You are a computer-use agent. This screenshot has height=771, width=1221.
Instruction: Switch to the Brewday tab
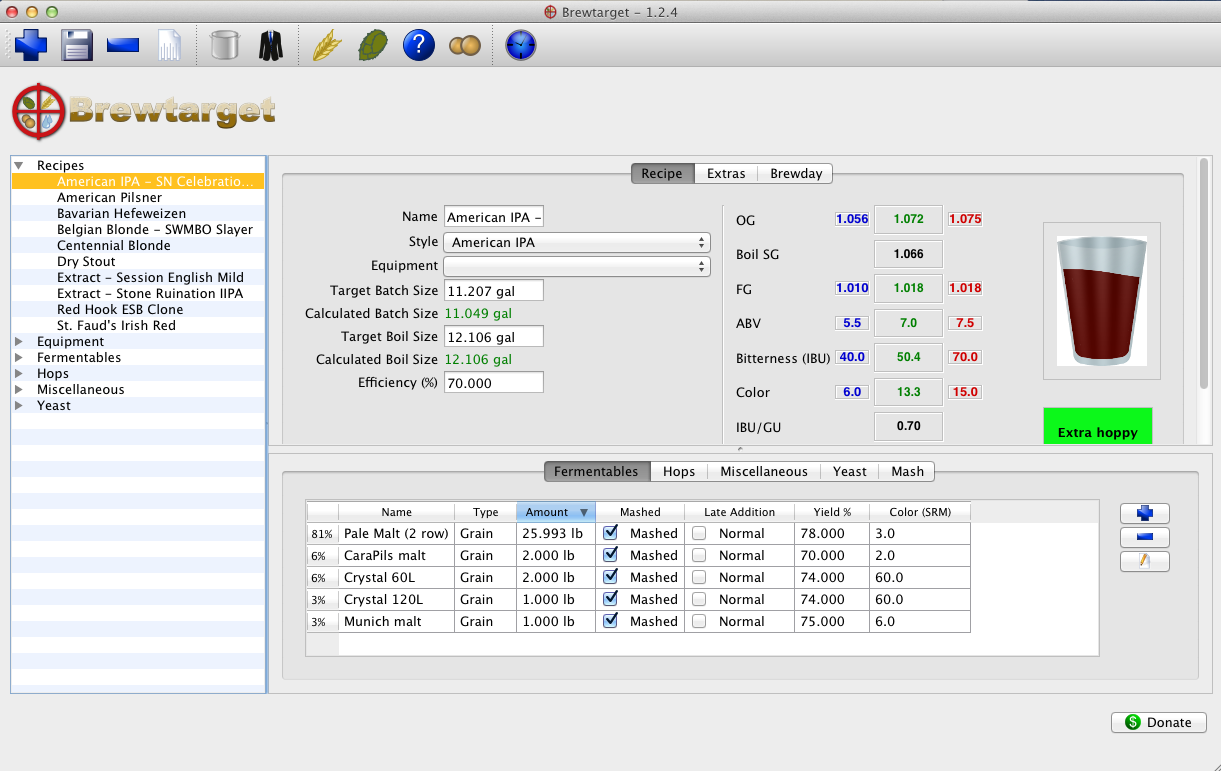point(795,173)
